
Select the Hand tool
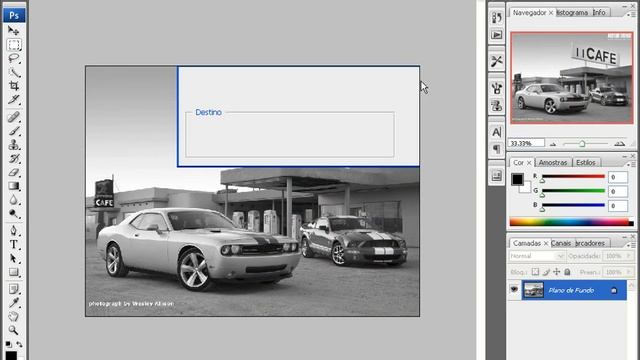tap(13, 316)
